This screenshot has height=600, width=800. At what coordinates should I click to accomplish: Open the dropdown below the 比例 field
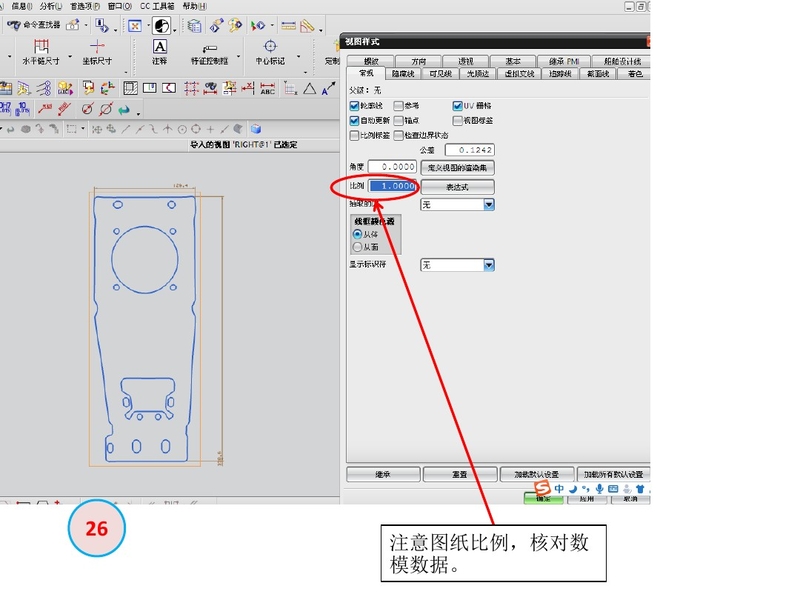[x=489, y=205]
